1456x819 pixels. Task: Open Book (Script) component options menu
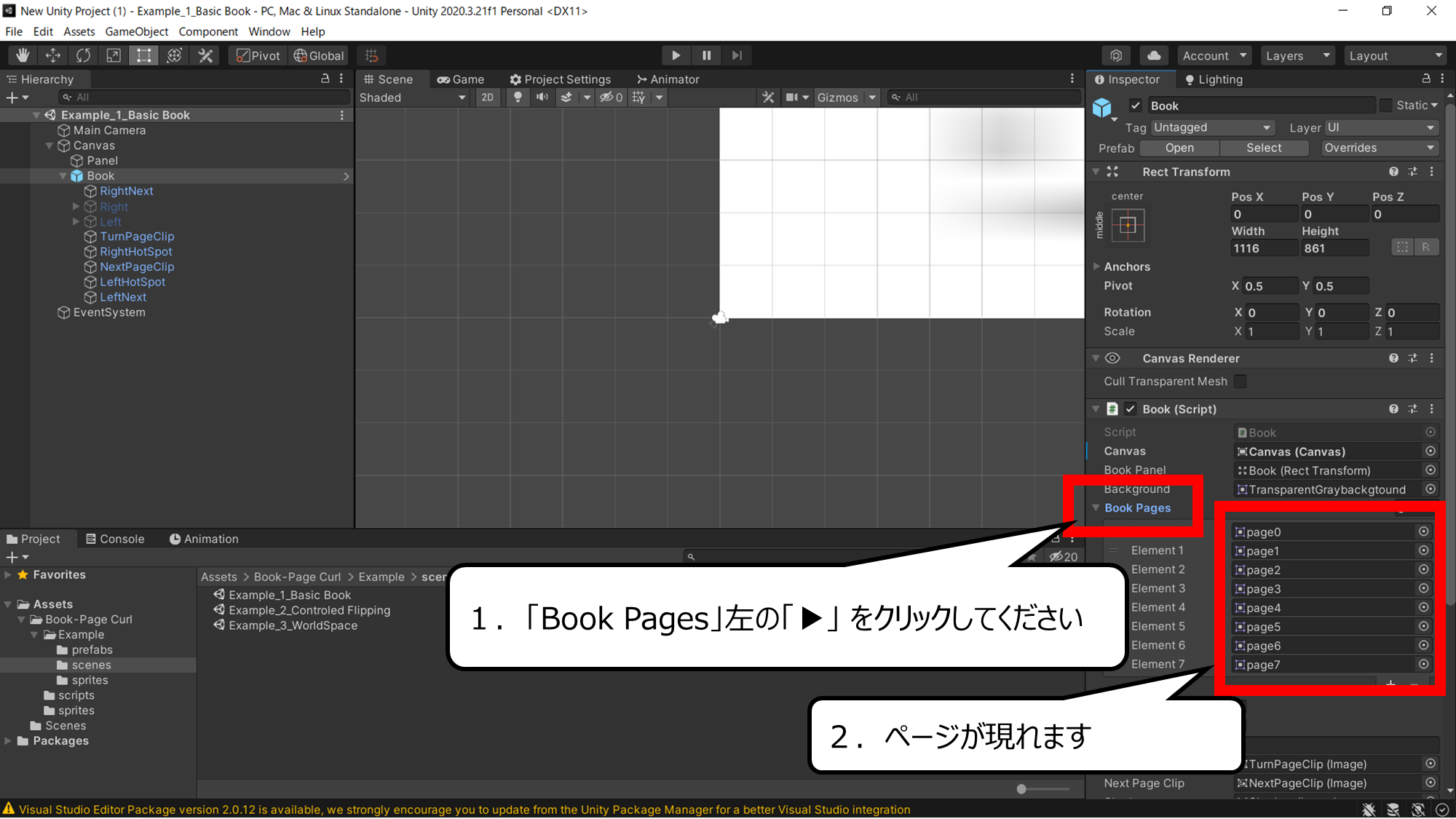1432,409
